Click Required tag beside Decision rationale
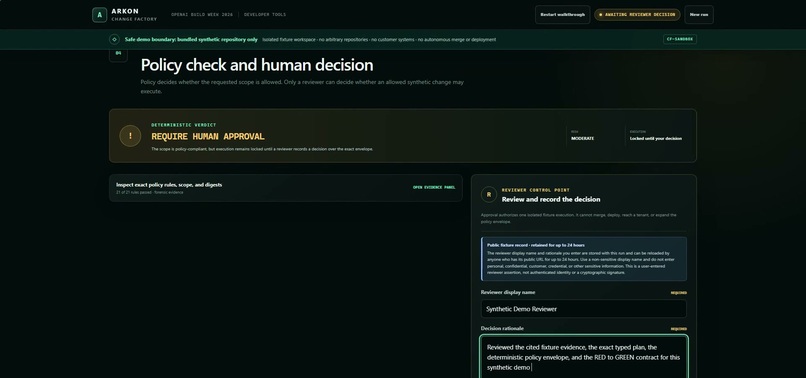This screenshot has height=378, width=806. [x=679, y=329]
